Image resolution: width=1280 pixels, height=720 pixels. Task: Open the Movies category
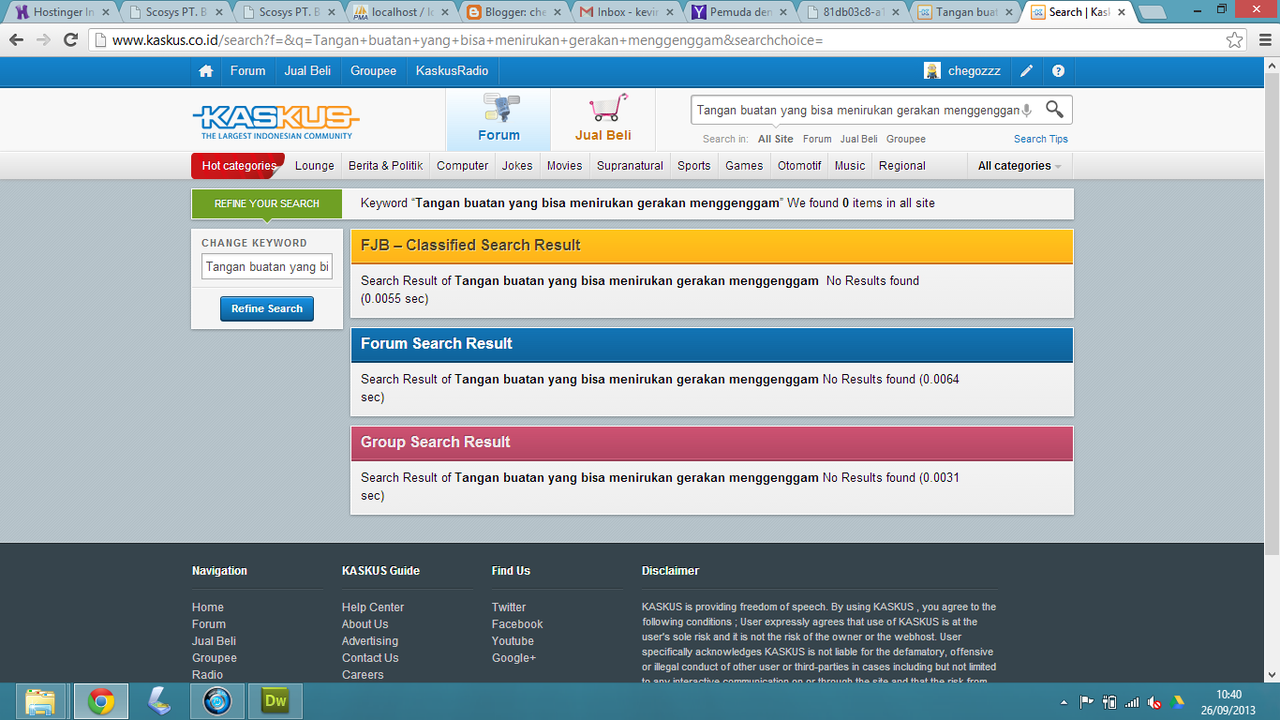564,166
